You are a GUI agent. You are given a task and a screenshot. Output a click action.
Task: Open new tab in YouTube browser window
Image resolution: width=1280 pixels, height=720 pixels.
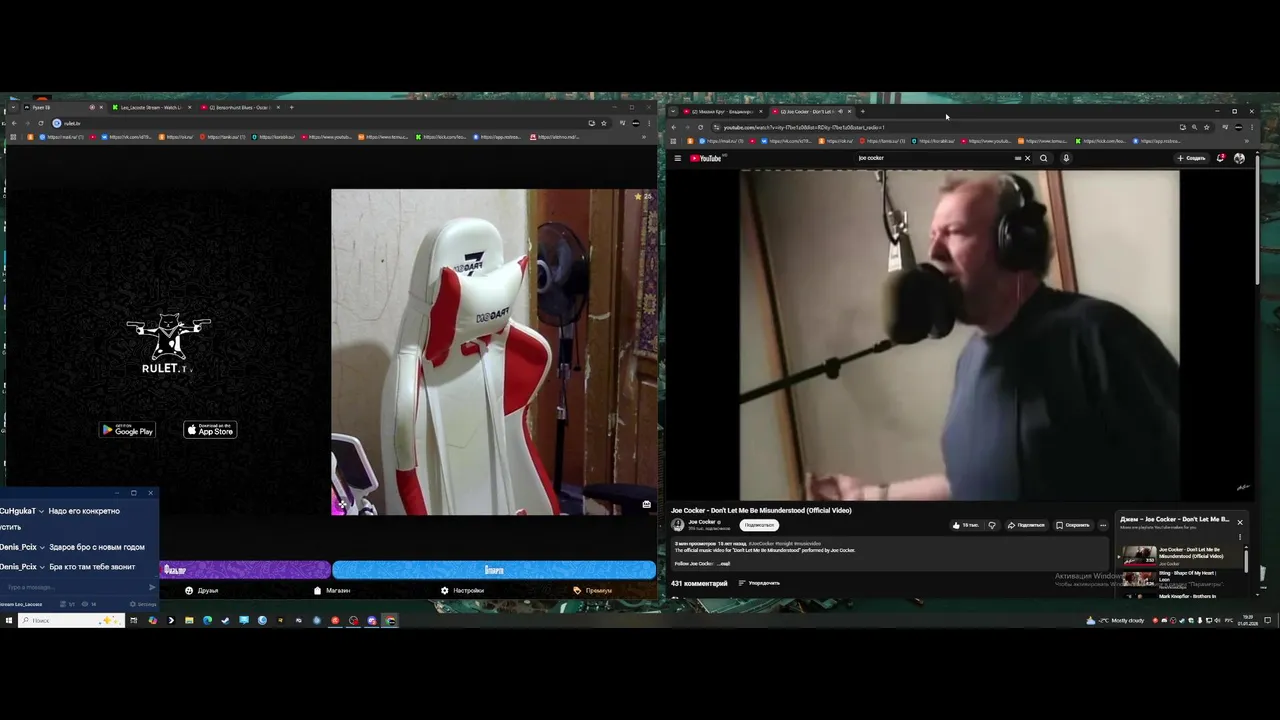point(862,112)
